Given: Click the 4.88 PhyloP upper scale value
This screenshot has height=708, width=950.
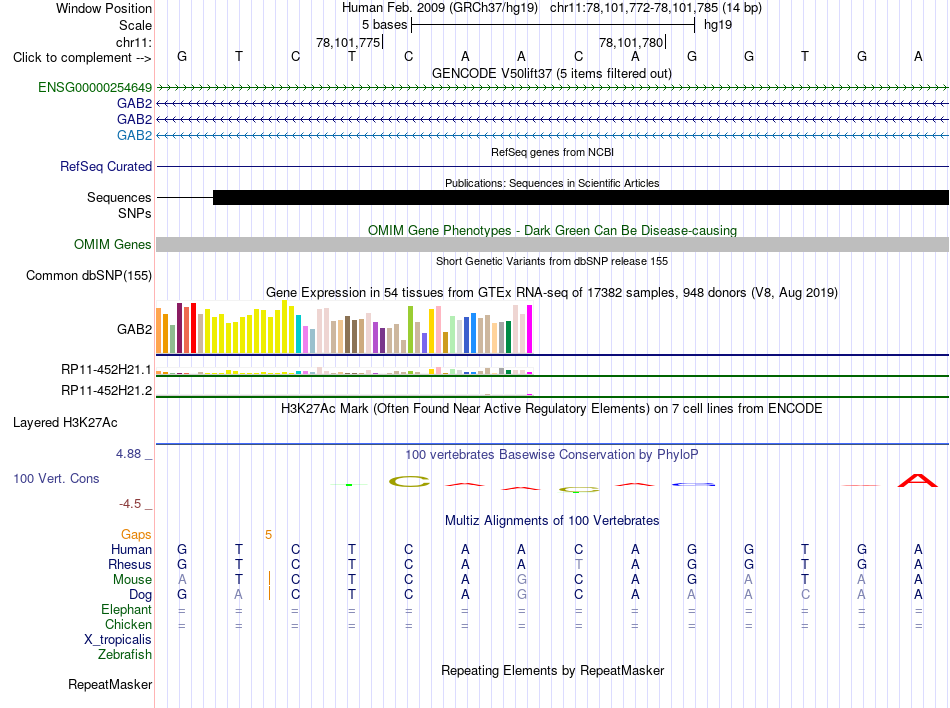Looking at the screenshot, I should (128, 454).
